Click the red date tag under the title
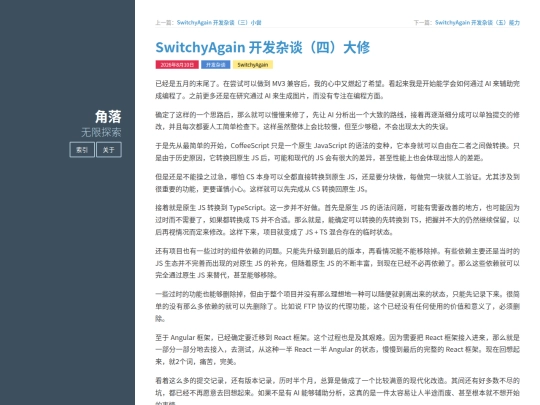Image resolution: width=540 pixels, height=405 pixels. pyautogui.click(x=177, y=65)
